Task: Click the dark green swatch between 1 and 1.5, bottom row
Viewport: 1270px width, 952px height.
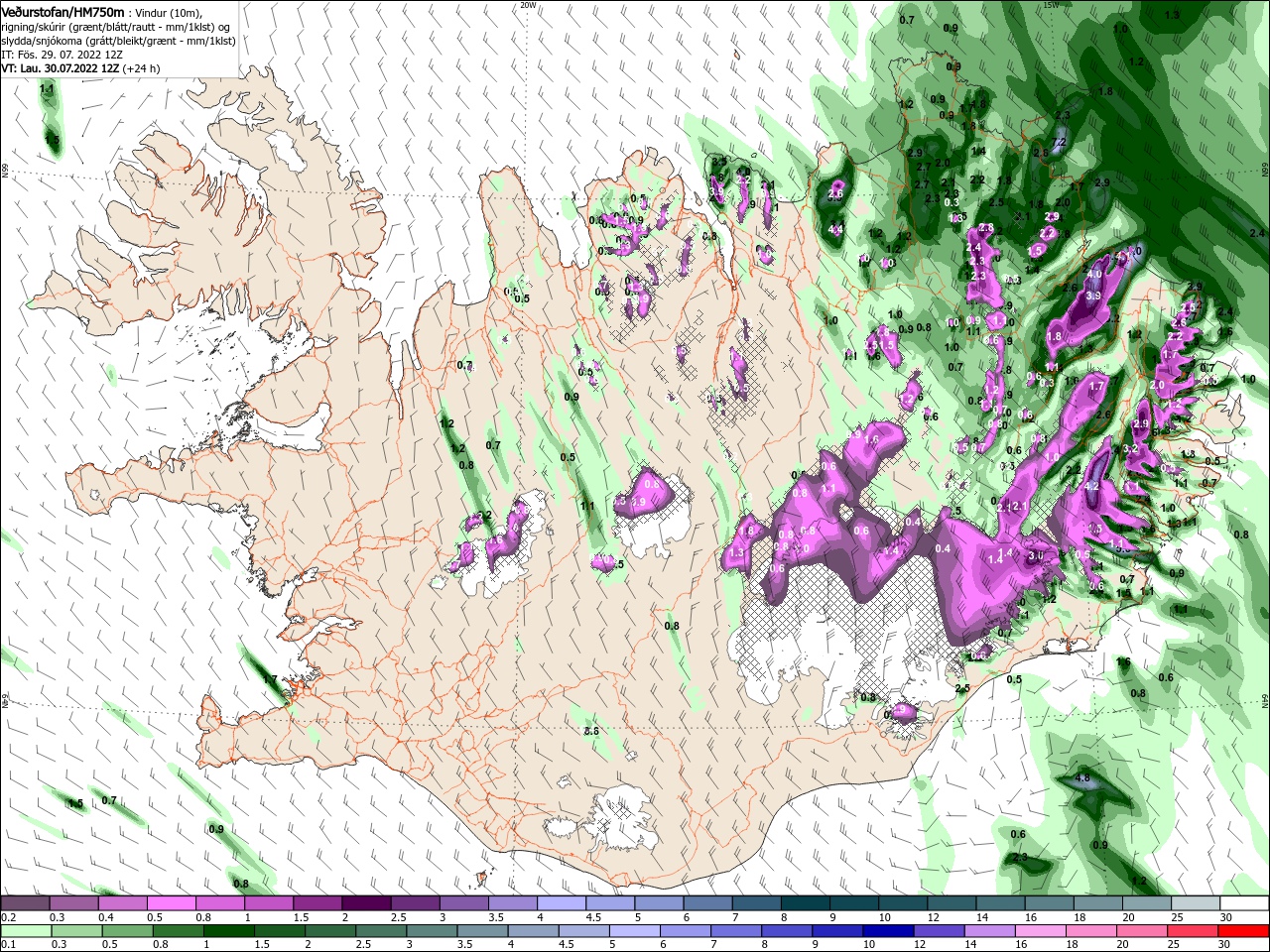Action: click(x=229, y=930)
